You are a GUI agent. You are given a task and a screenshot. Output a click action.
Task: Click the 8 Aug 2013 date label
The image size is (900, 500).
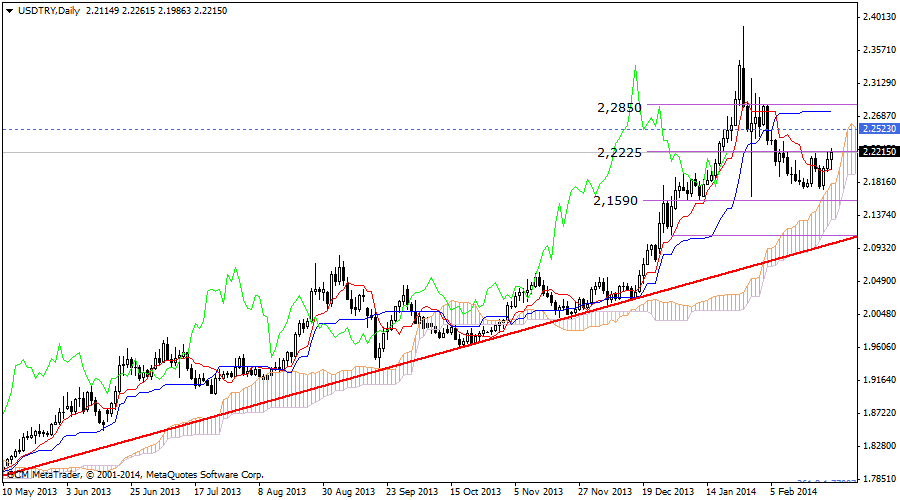pyautogui.click(x=282, y=491)
